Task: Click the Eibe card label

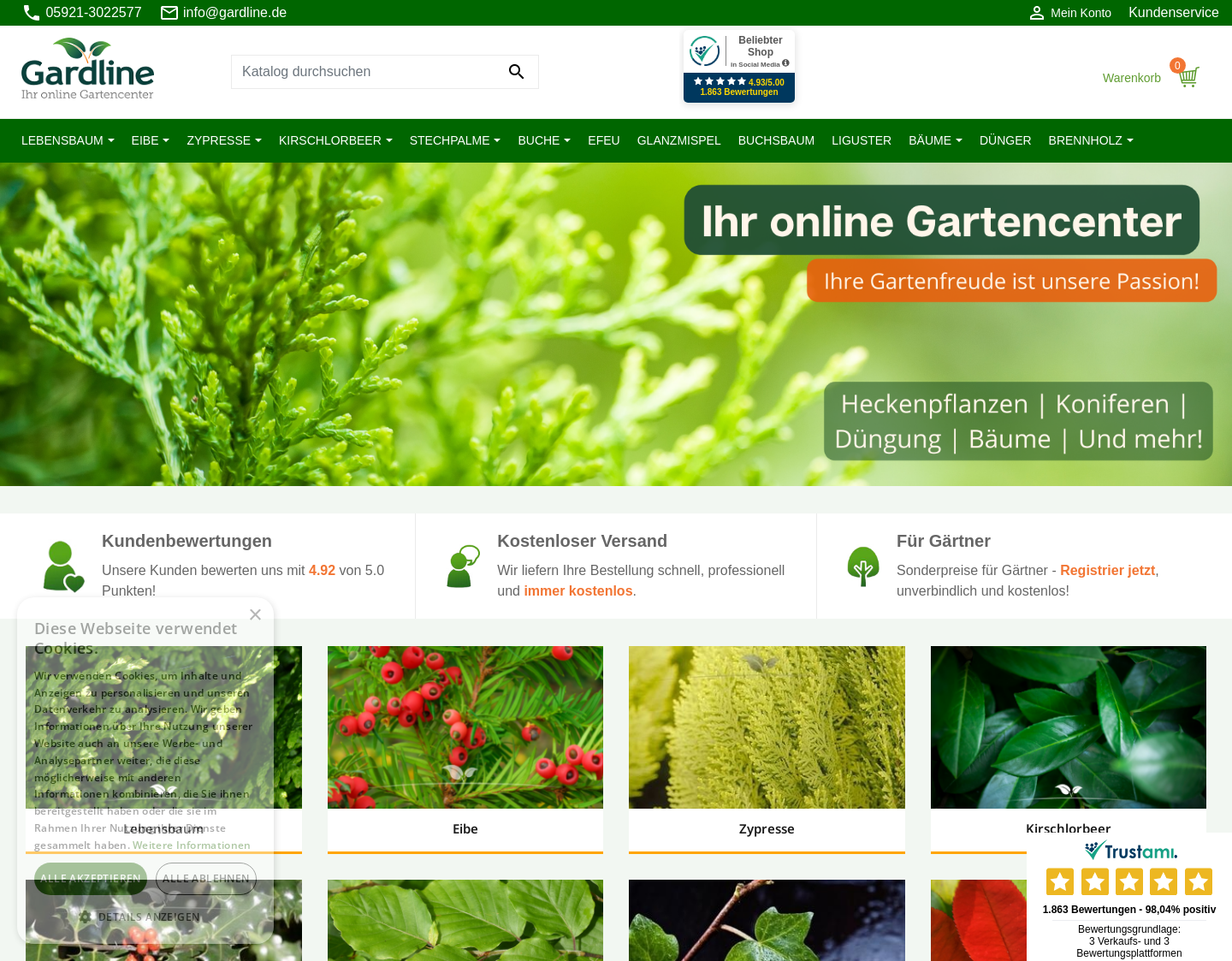Action: pos(465,828)
